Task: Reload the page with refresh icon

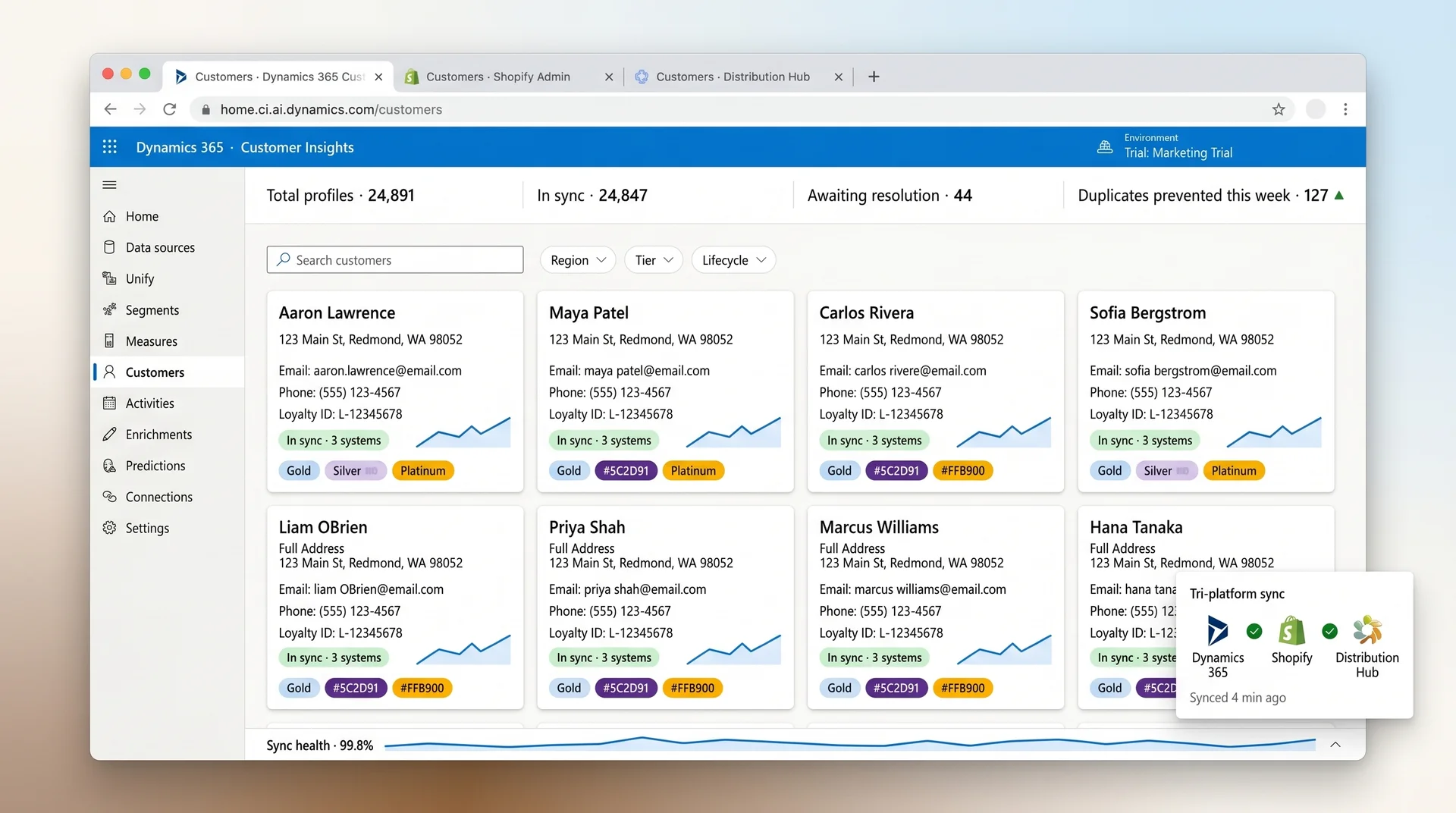Action: 170,109
